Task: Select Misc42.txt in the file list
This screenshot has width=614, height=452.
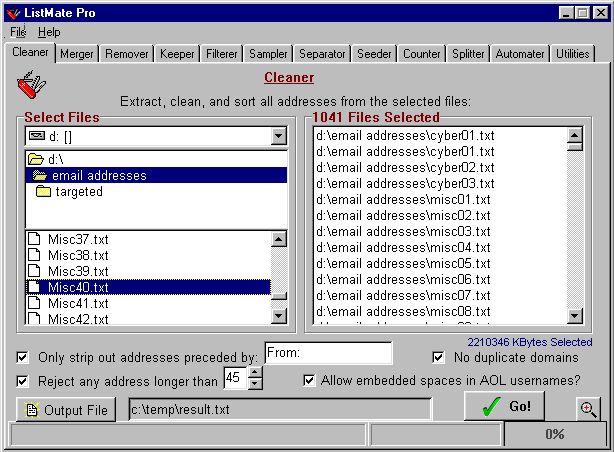Action: click(x=148, y=318)
